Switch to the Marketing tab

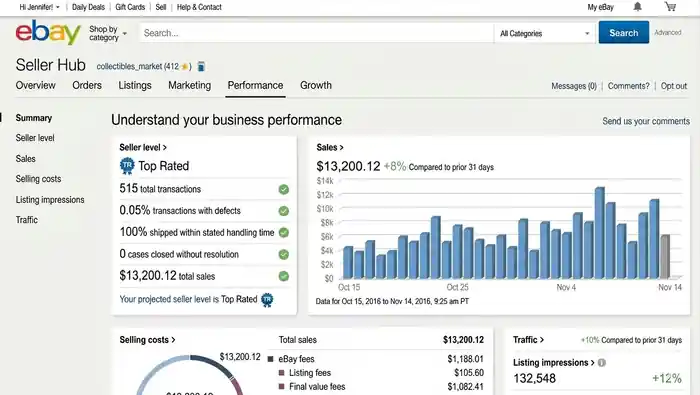189,85
